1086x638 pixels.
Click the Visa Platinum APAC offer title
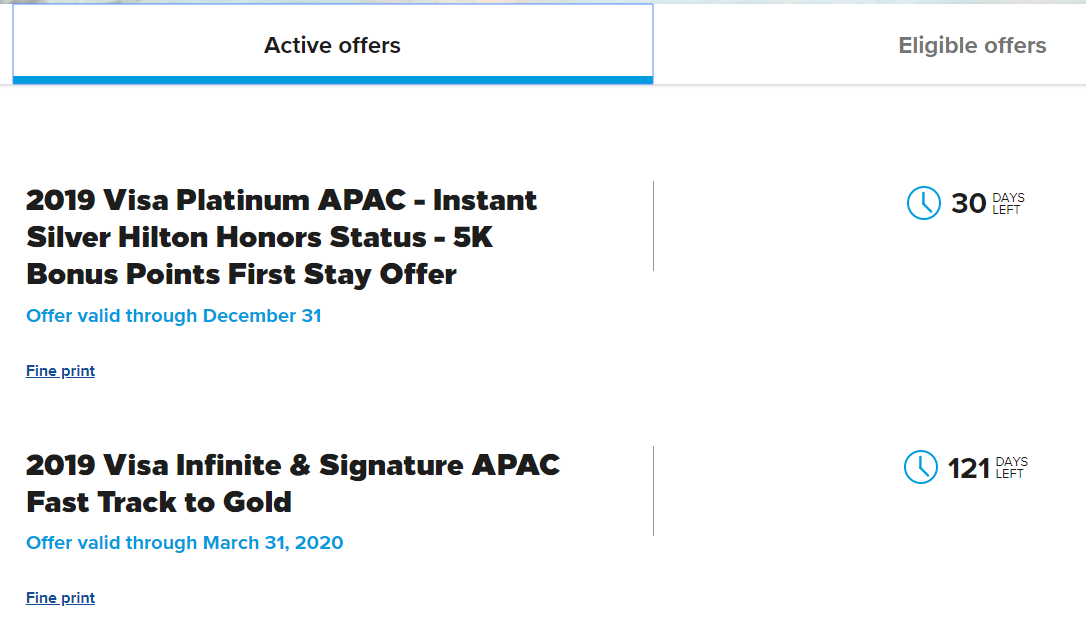[281, 237]
